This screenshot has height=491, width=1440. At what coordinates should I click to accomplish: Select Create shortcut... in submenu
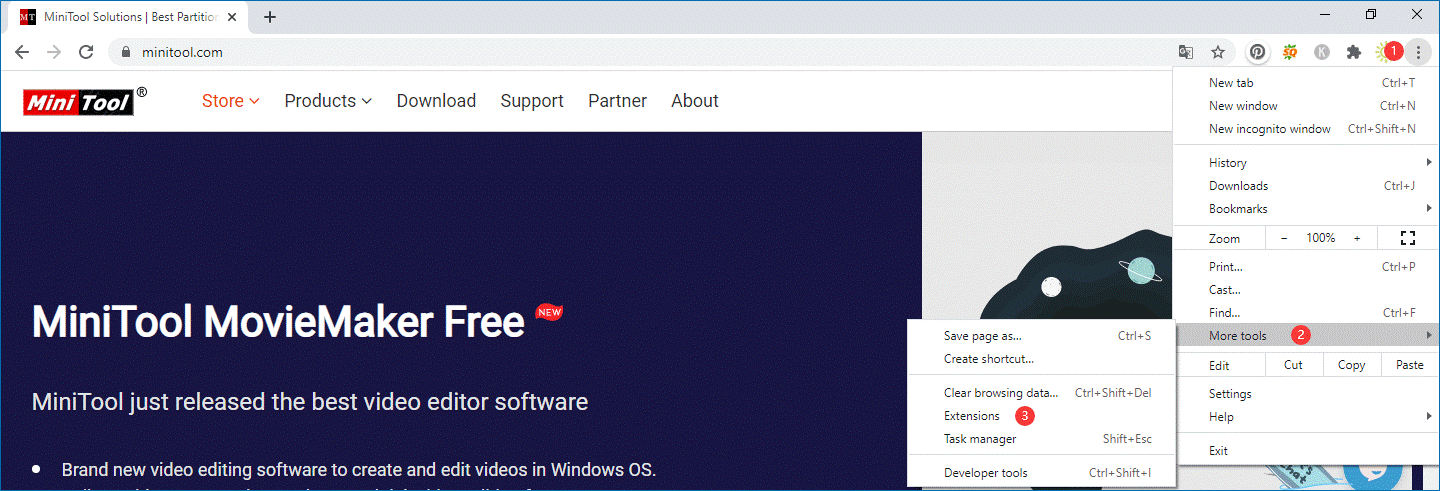1041,359
